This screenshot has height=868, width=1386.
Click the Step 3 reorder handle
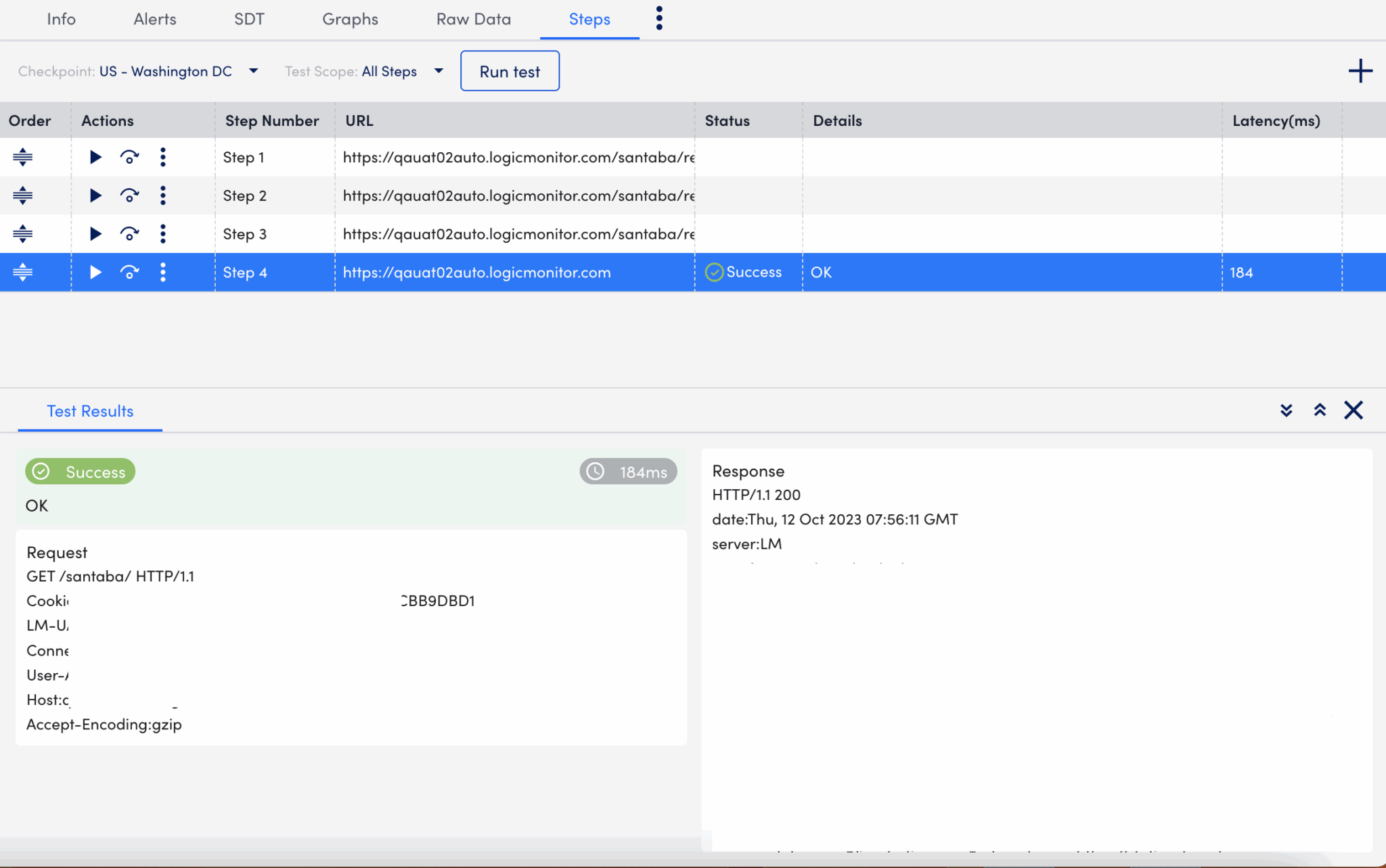(22, 234)
